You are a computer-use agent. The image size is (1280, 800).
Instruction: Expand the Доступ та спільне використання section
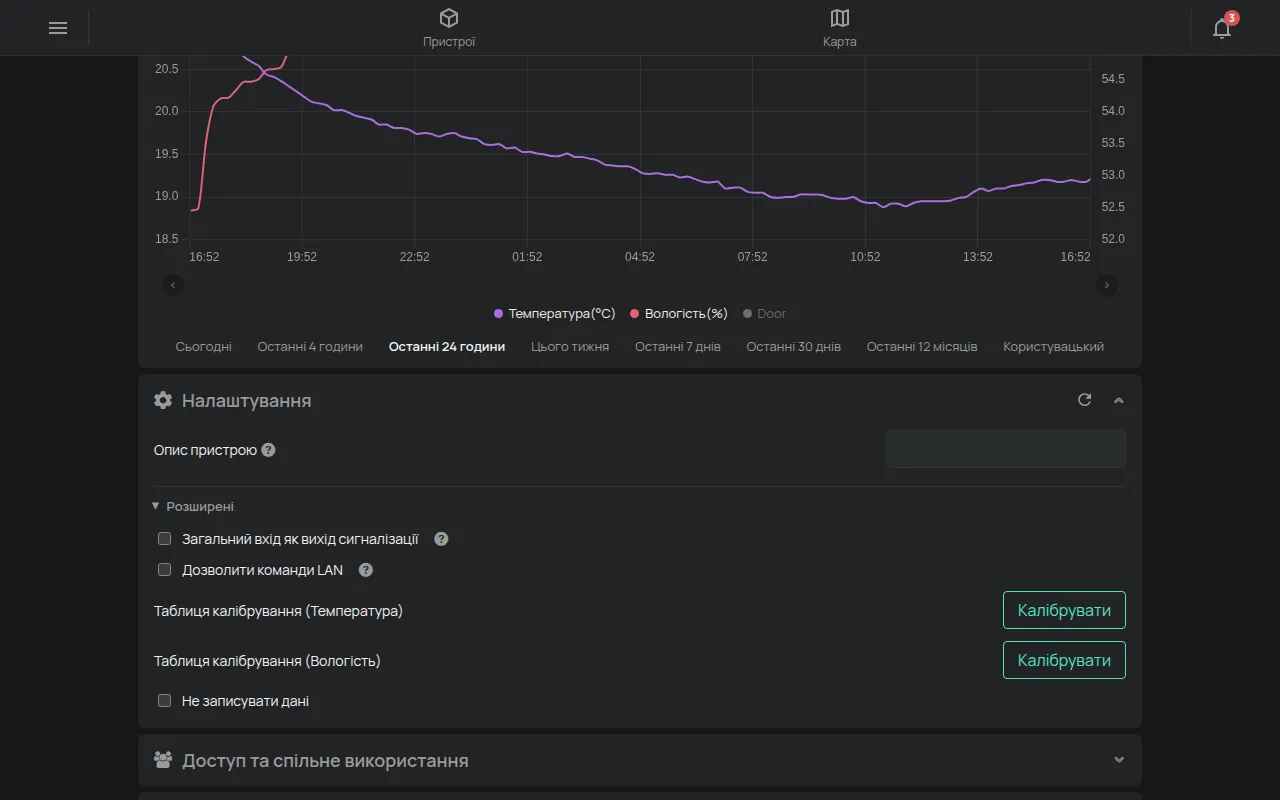(1119, 760)
